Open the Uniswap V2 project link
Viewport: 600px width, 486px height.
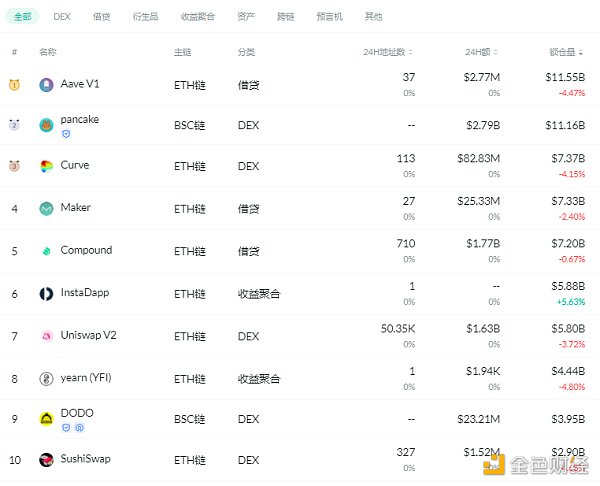click(88, 335)
